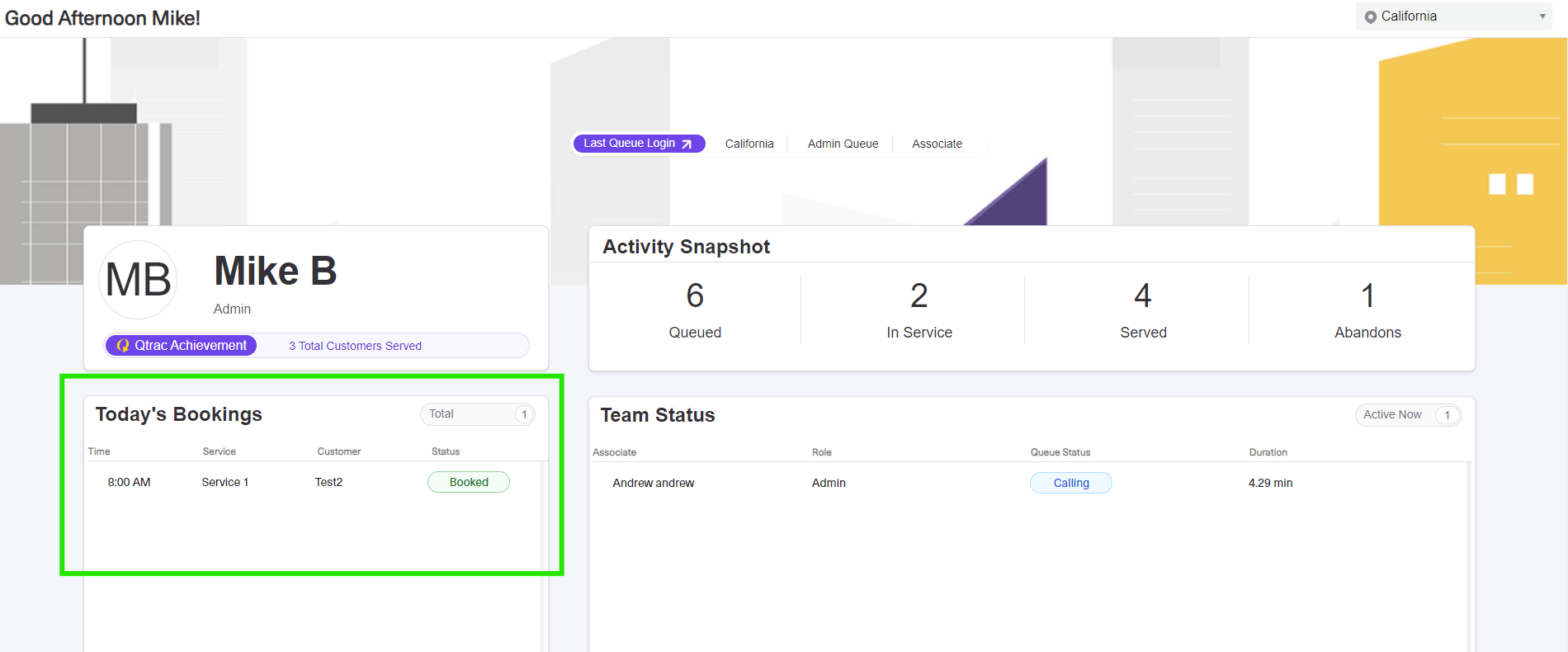Click the Qtrac Achievement logo icon
Viewport: 1568px width, 652px height.
point(123,346)
